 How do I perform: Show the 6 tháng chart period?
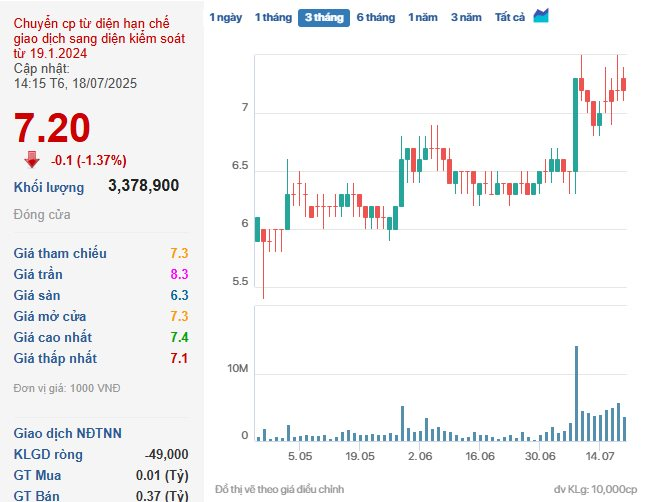click(x=375, y=17)
